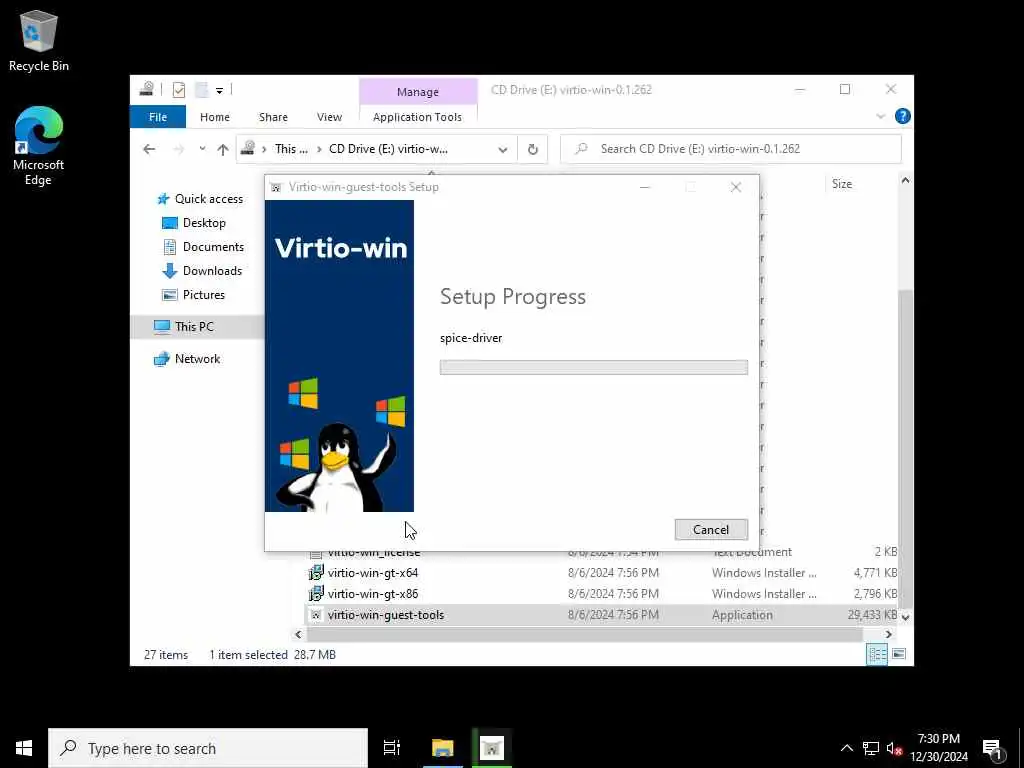The width and height of the screenshot is (1024, 768).
Task: Go back in Explorer navigation
Action: coord(150,149)
